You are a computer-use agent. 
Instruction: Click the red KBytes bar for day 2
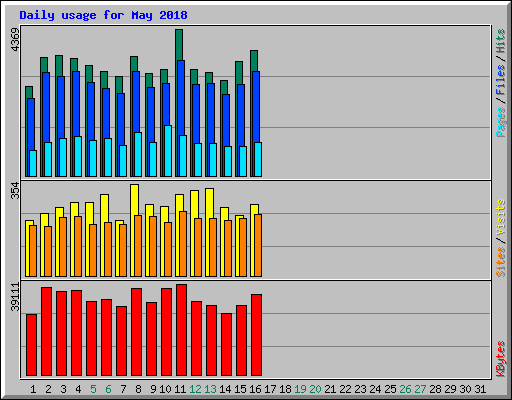(x=46, y=332)
